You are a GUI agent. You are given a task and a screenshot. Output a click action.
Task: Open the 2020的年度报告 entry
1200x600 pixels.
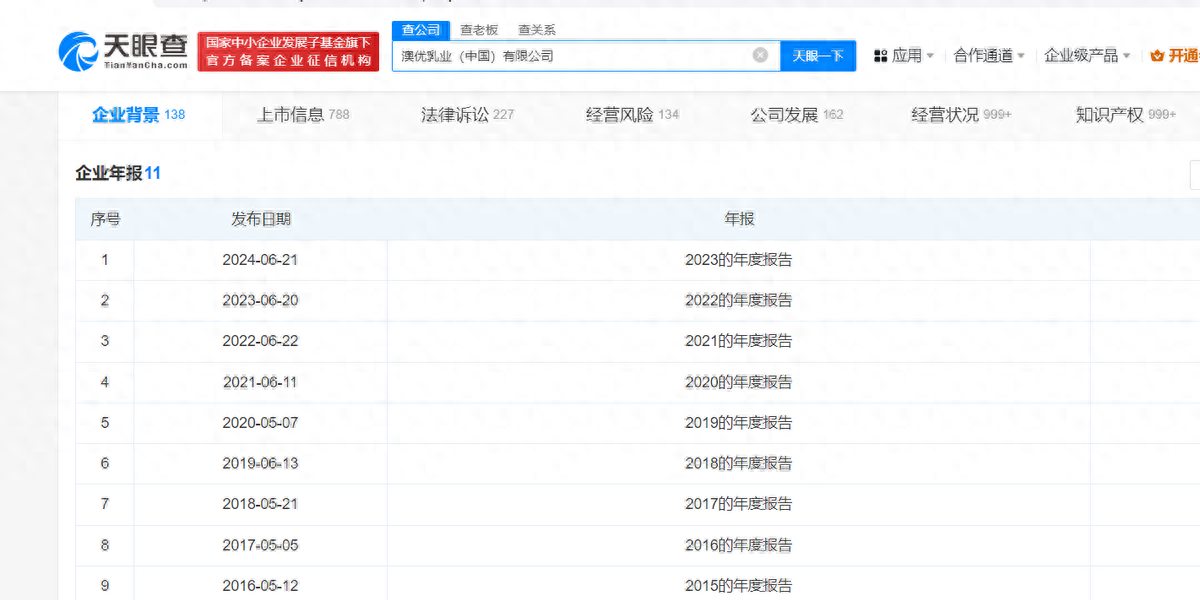click(739, 382)
